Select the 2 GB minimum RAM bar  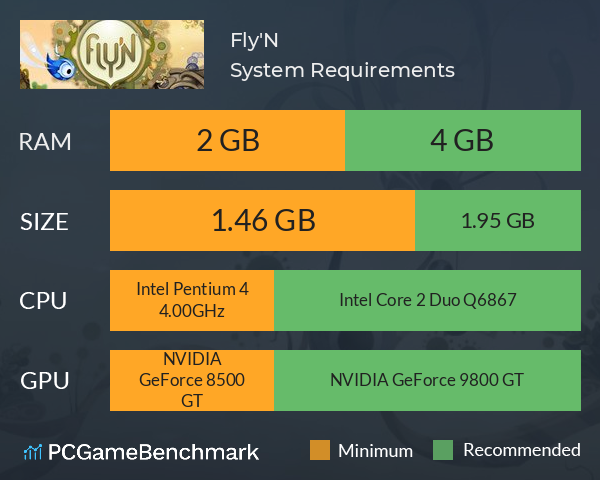point(227,140)
